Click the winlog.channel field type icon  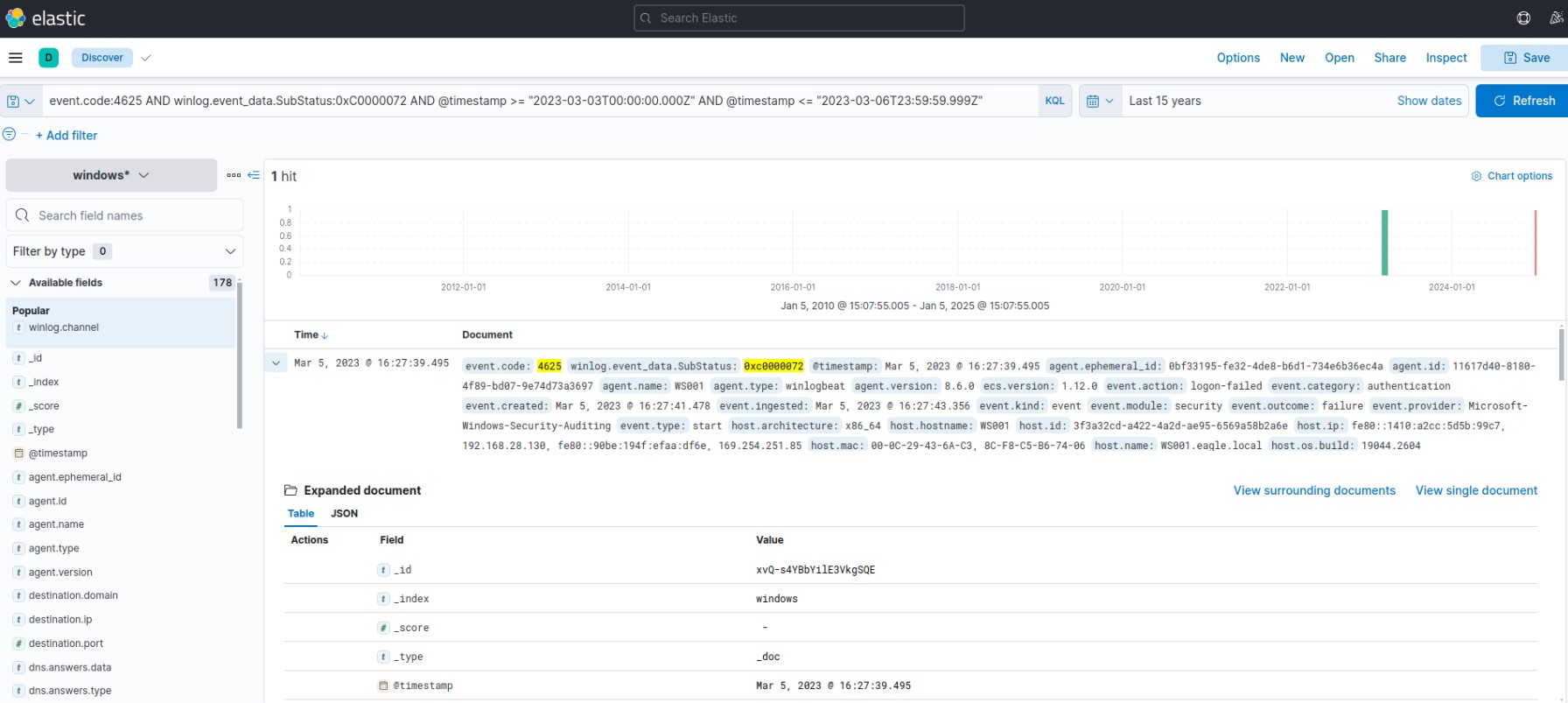coord(18,327)
